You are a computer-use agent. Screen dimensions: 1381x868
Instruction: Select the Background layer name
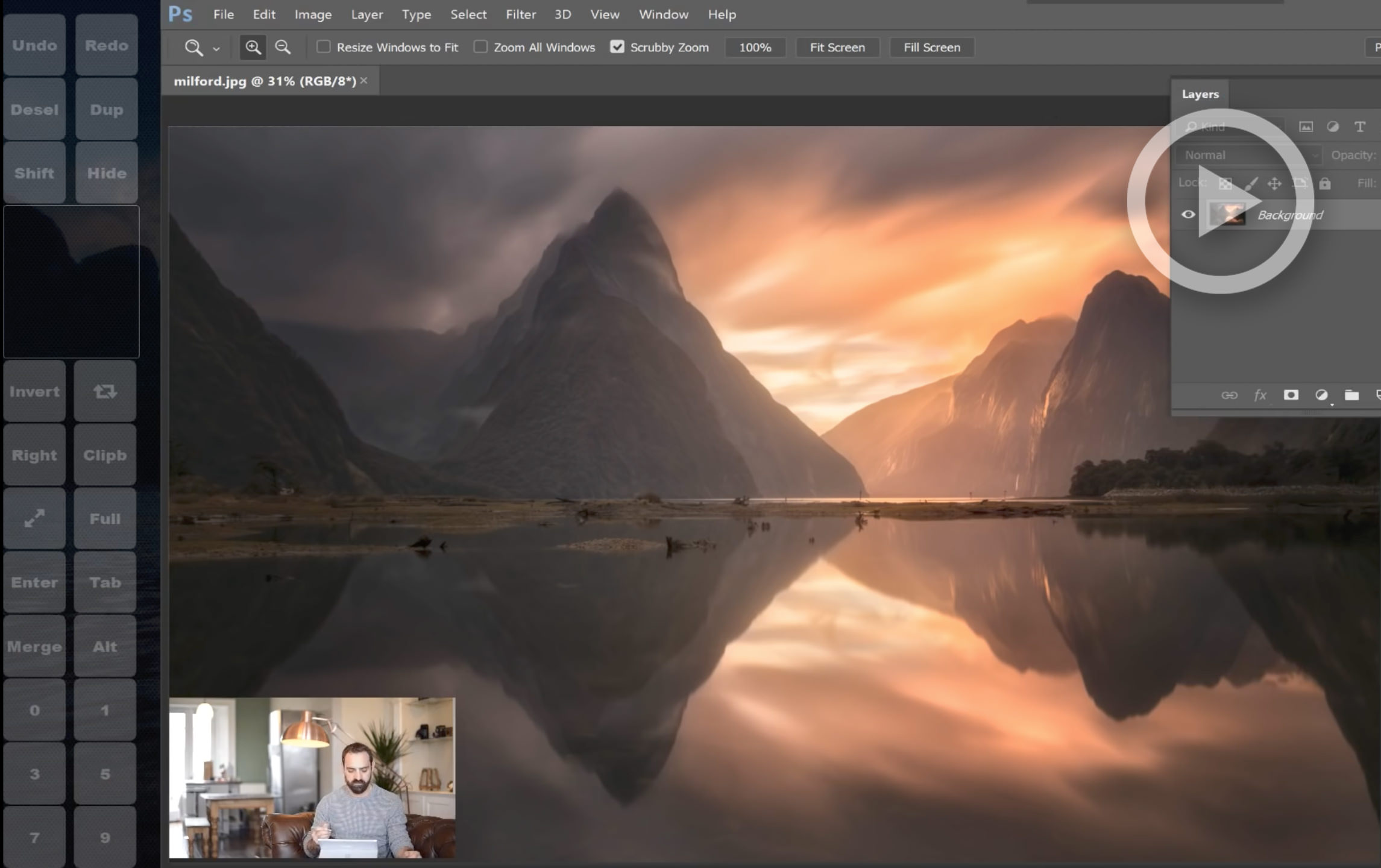pos(1290,215)
